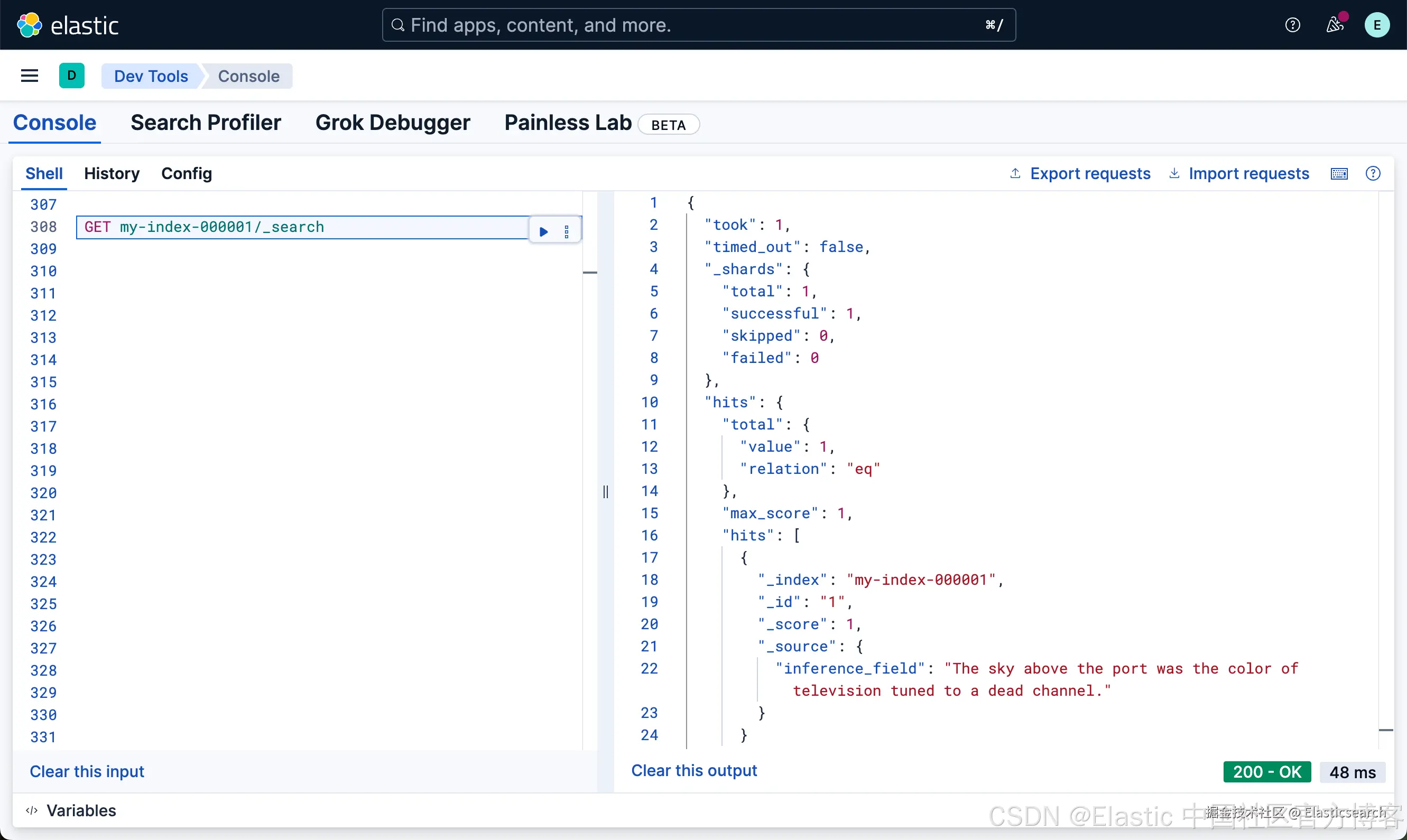Viewport: 1407px width, 840px height.
Task: Click the Elastic logo home icon
Action: (30, 25)
